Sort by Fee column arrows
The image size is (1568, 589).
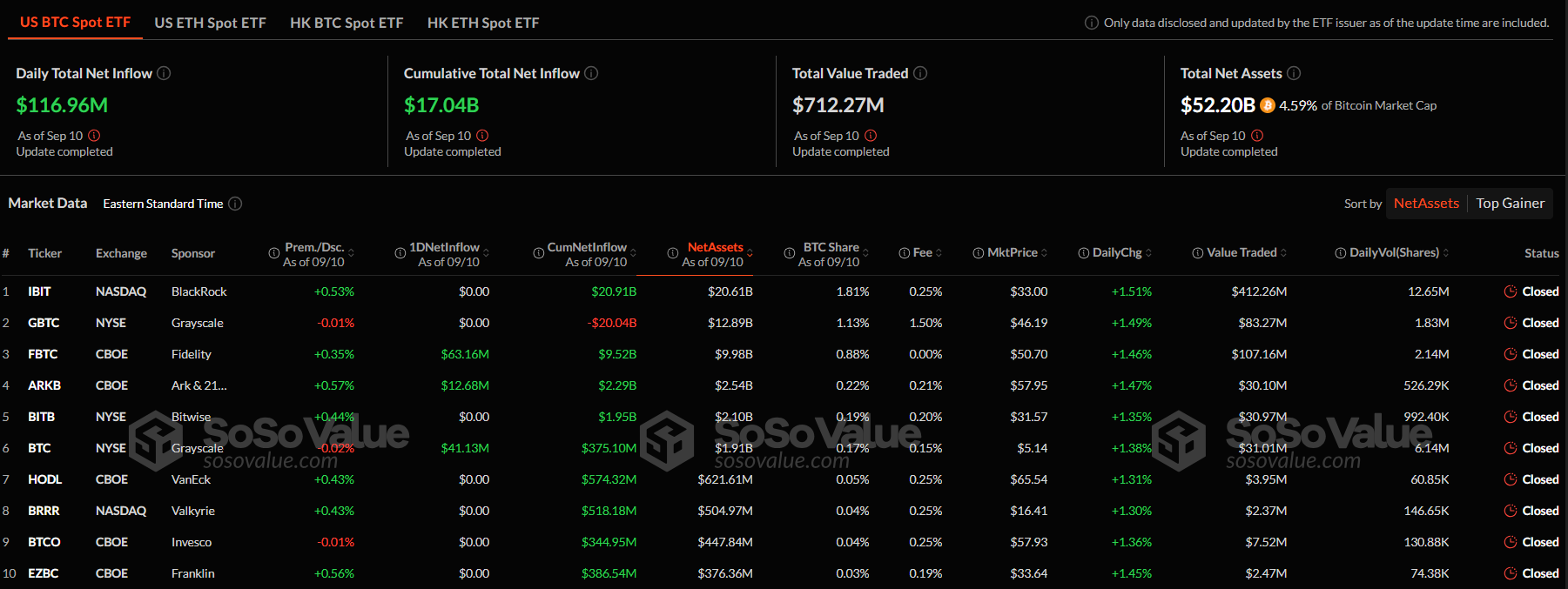[939, 253]
